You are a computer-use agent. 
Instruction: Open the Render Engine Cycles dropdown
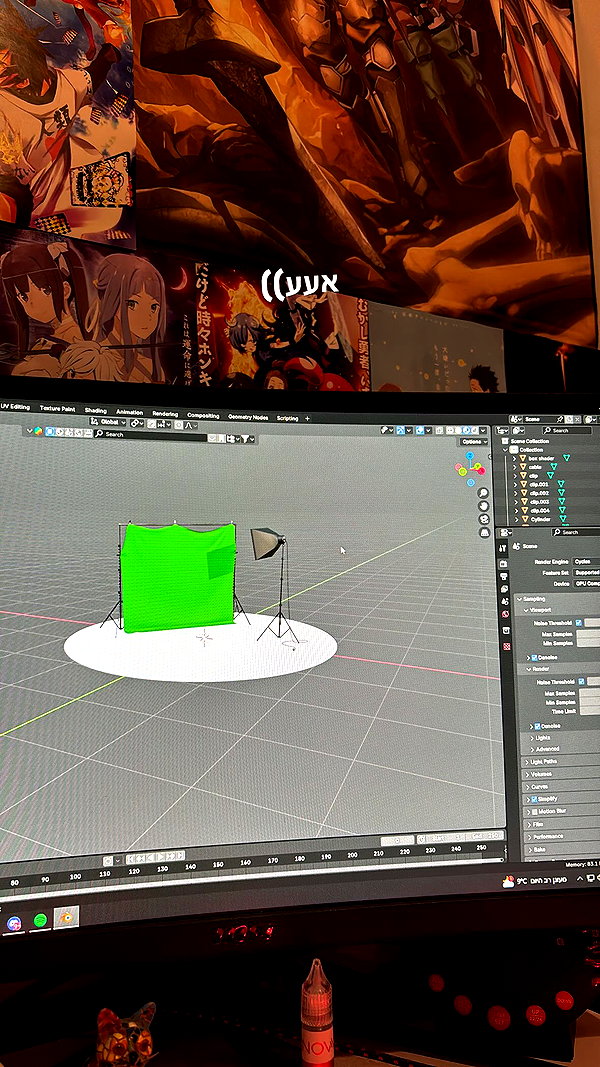point(586,562)
